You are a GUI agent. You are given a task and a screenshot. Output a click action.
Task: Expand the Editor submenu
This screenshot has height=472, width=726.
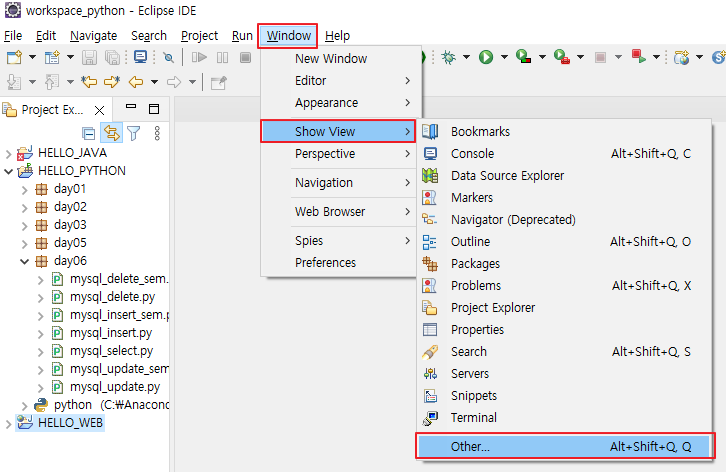click(340, 81)
